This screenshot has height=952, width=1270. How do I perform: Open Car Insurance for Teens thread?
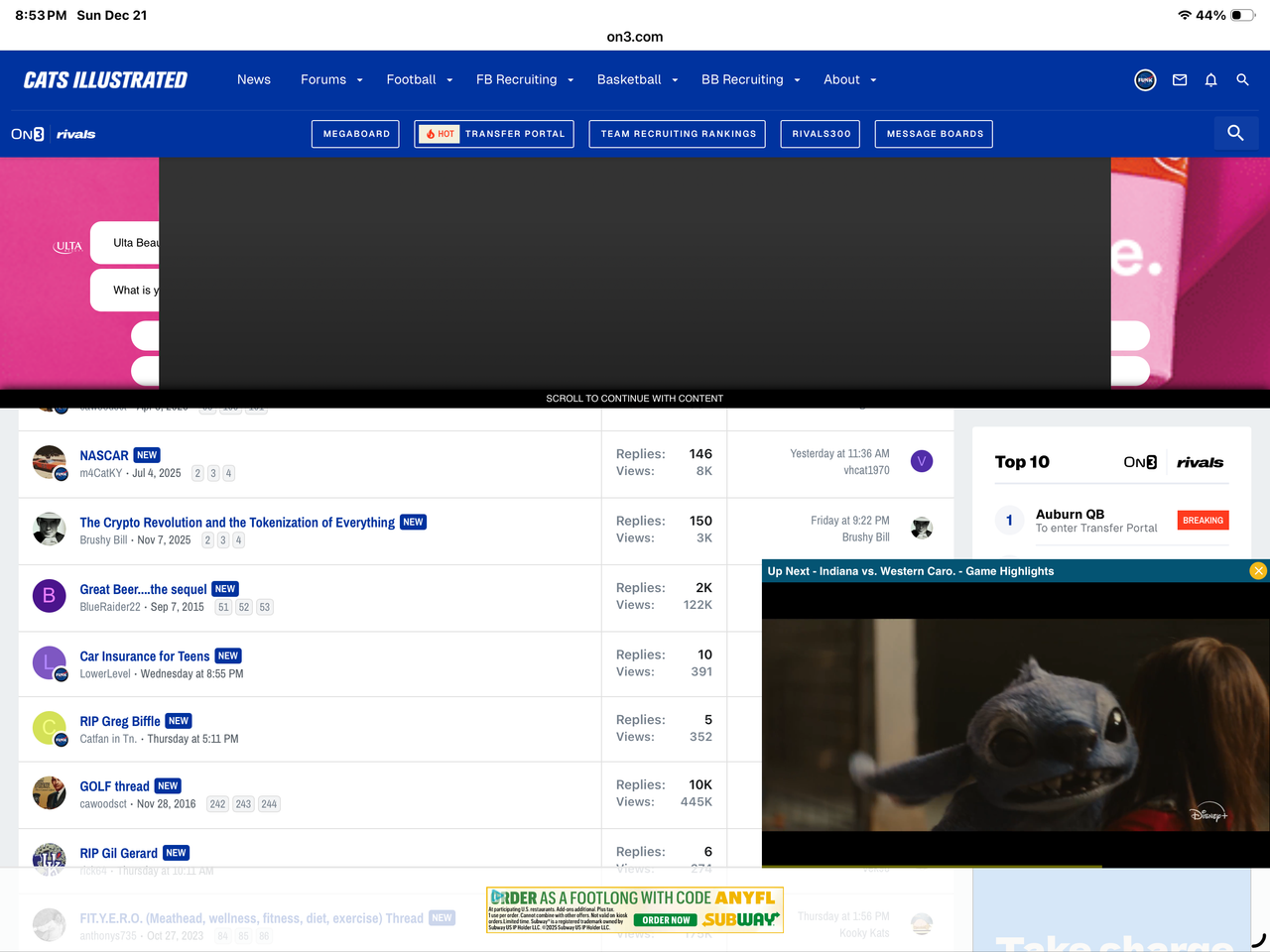tap(145, 655)
